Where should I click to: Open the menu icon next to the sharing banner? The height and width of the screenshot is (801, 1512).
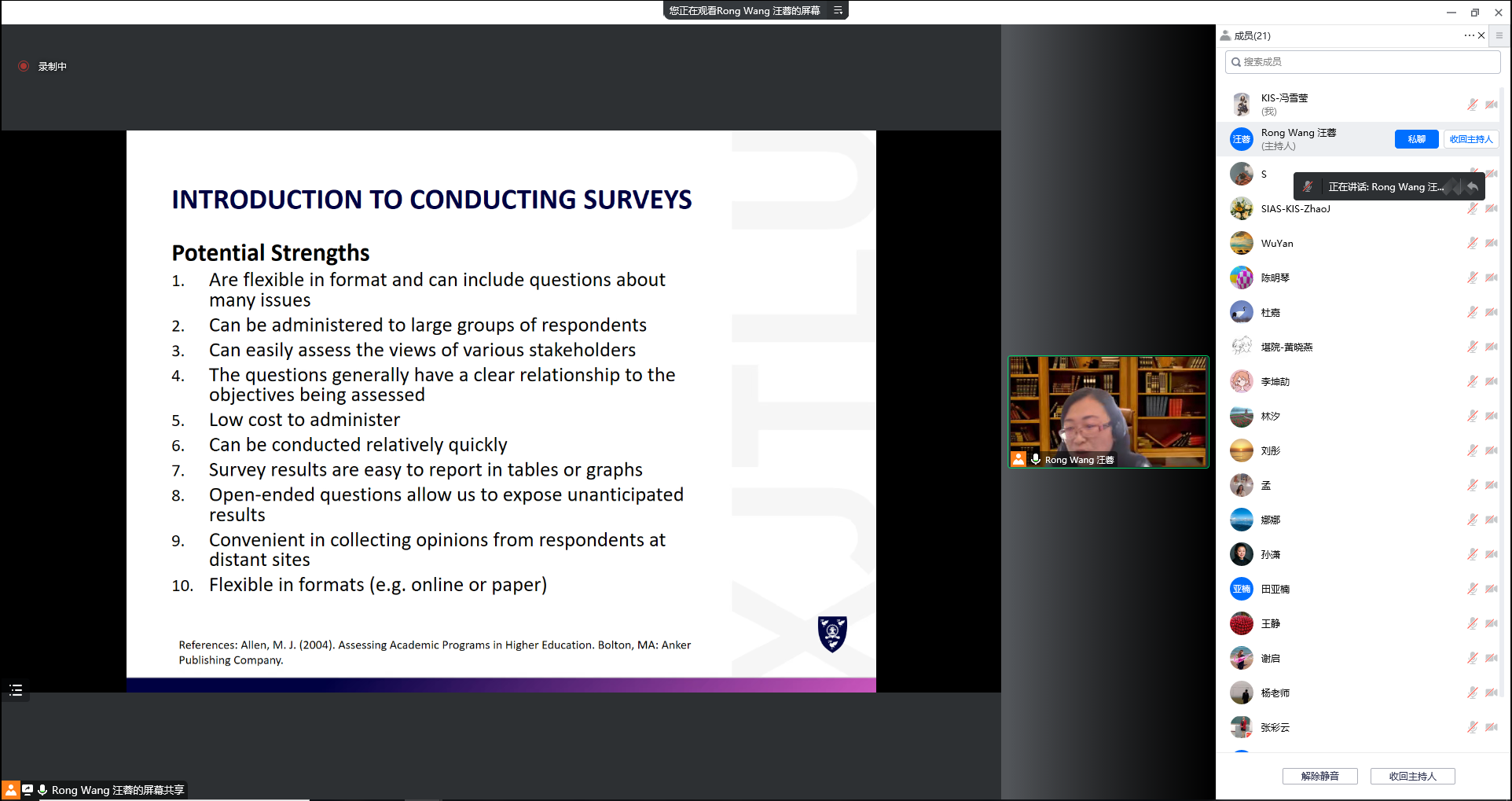click(838, 10)
